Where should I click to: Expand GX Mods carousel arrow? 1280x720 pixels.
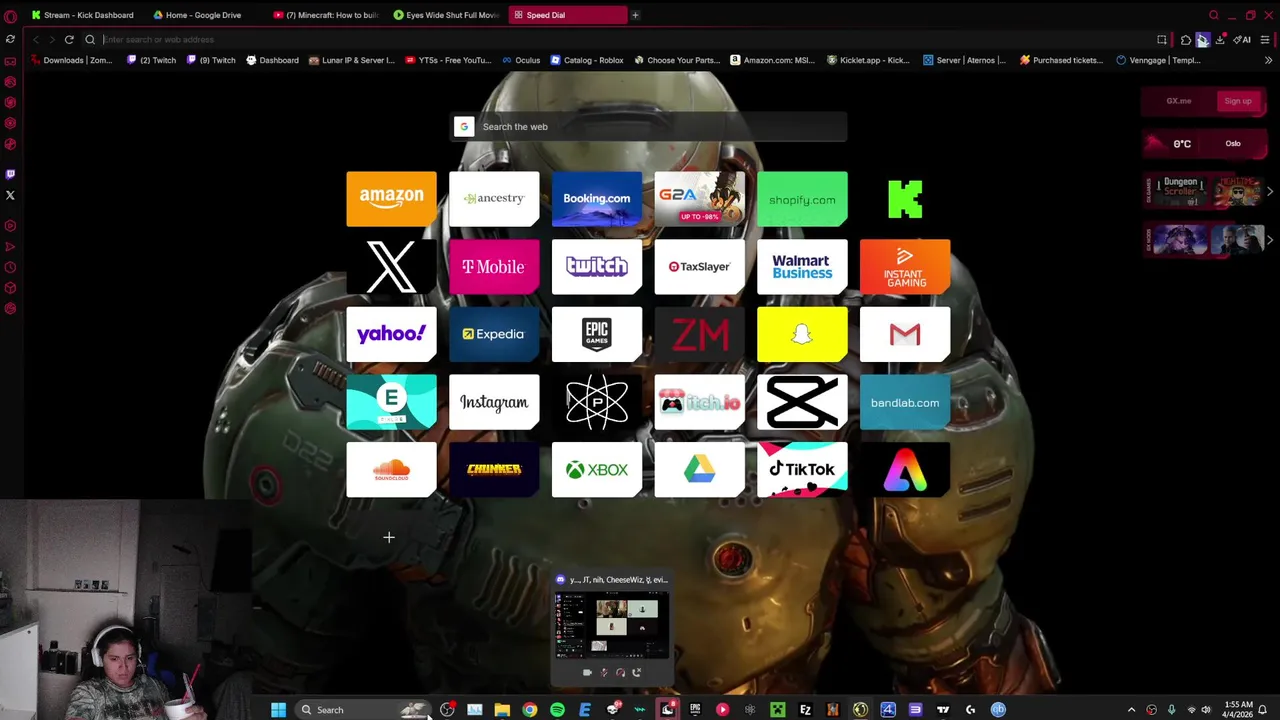tap(1270, 240)
